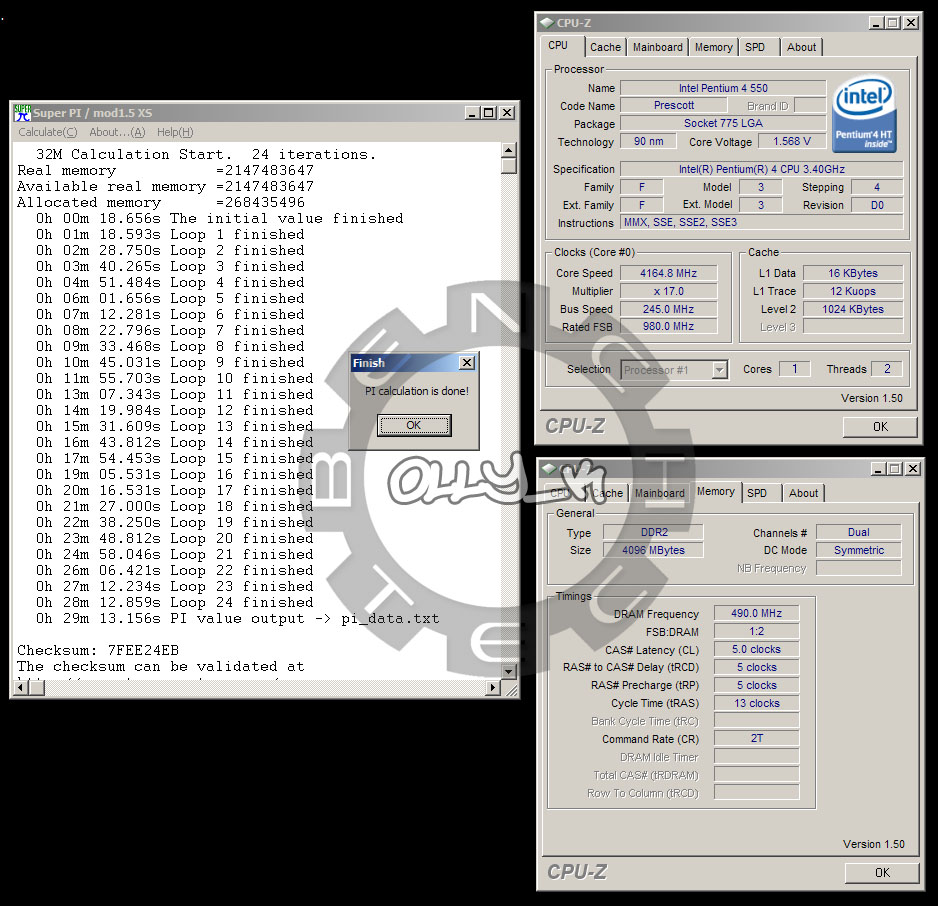Open the About menu in Super PI
Screen dimensions: 938x906
click(x=117, y=132)
